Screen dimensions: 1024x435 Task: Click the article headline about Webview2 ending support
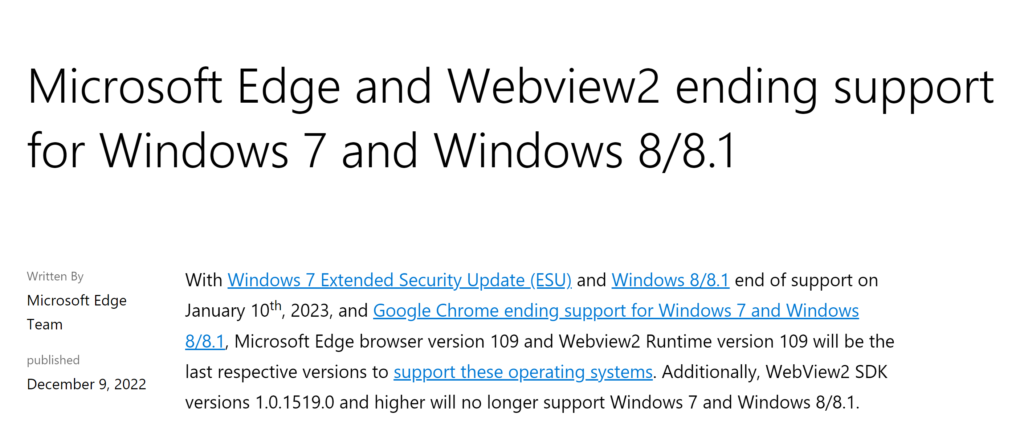510,119
